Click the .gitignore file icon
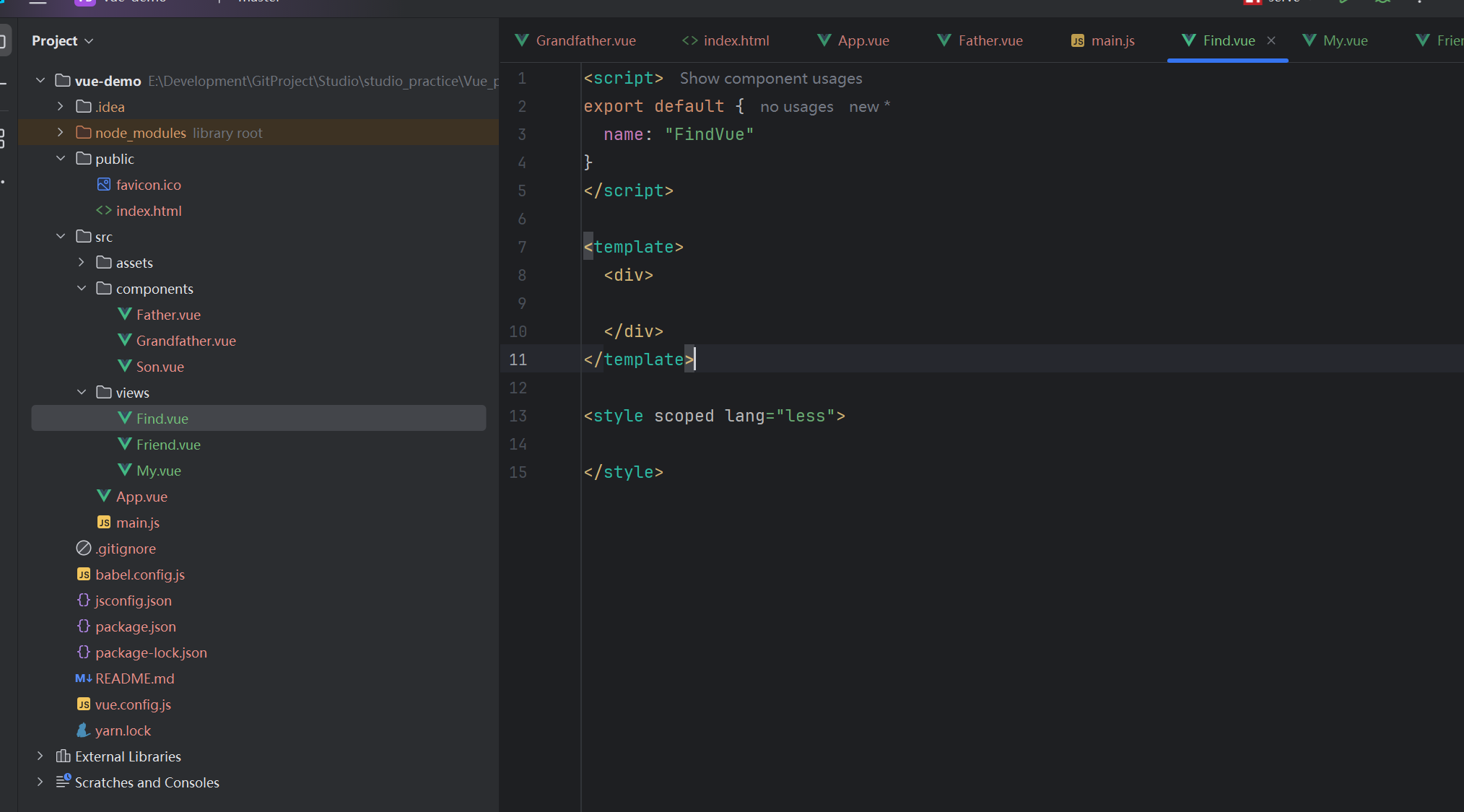 tap(84, 549)
